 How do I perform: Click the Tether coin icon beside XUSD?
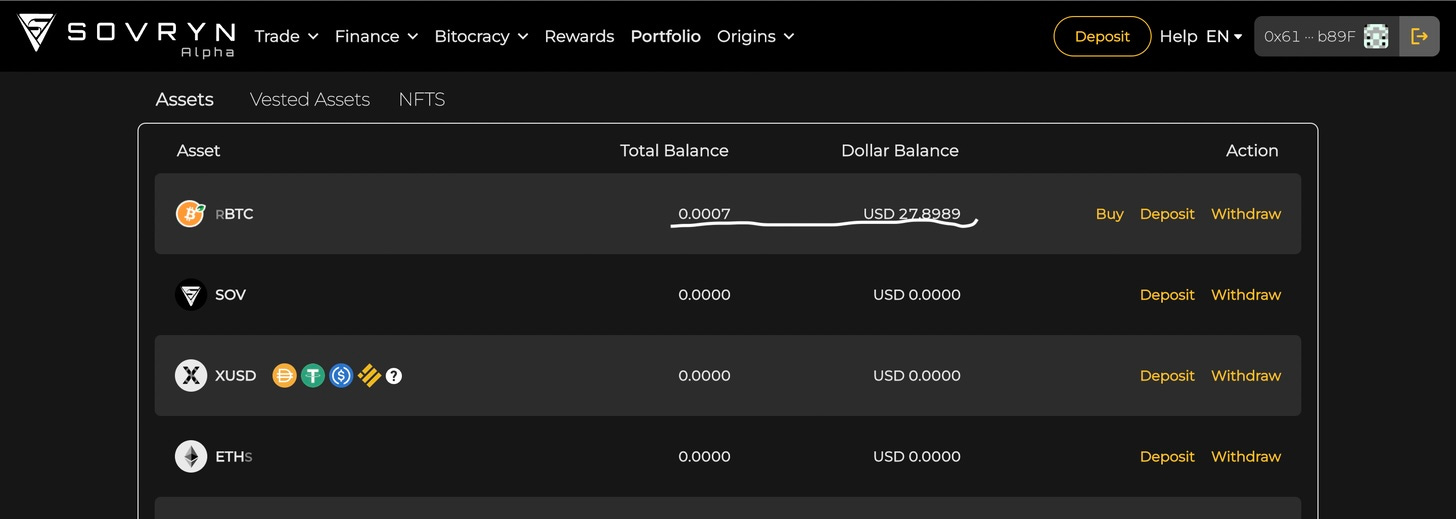(x=313, y=376)
